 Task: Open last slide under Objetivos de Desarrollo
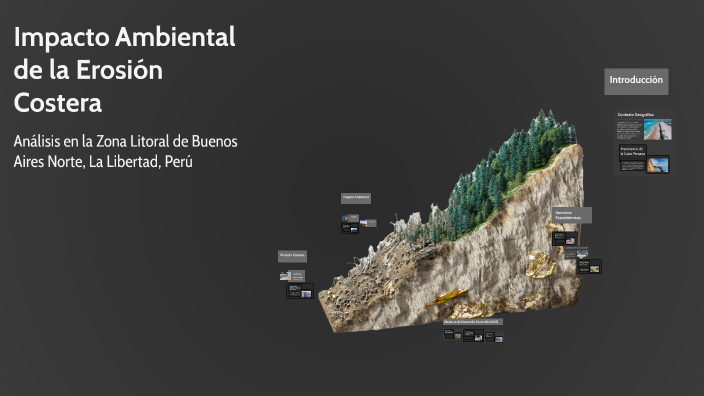(494, 337)
